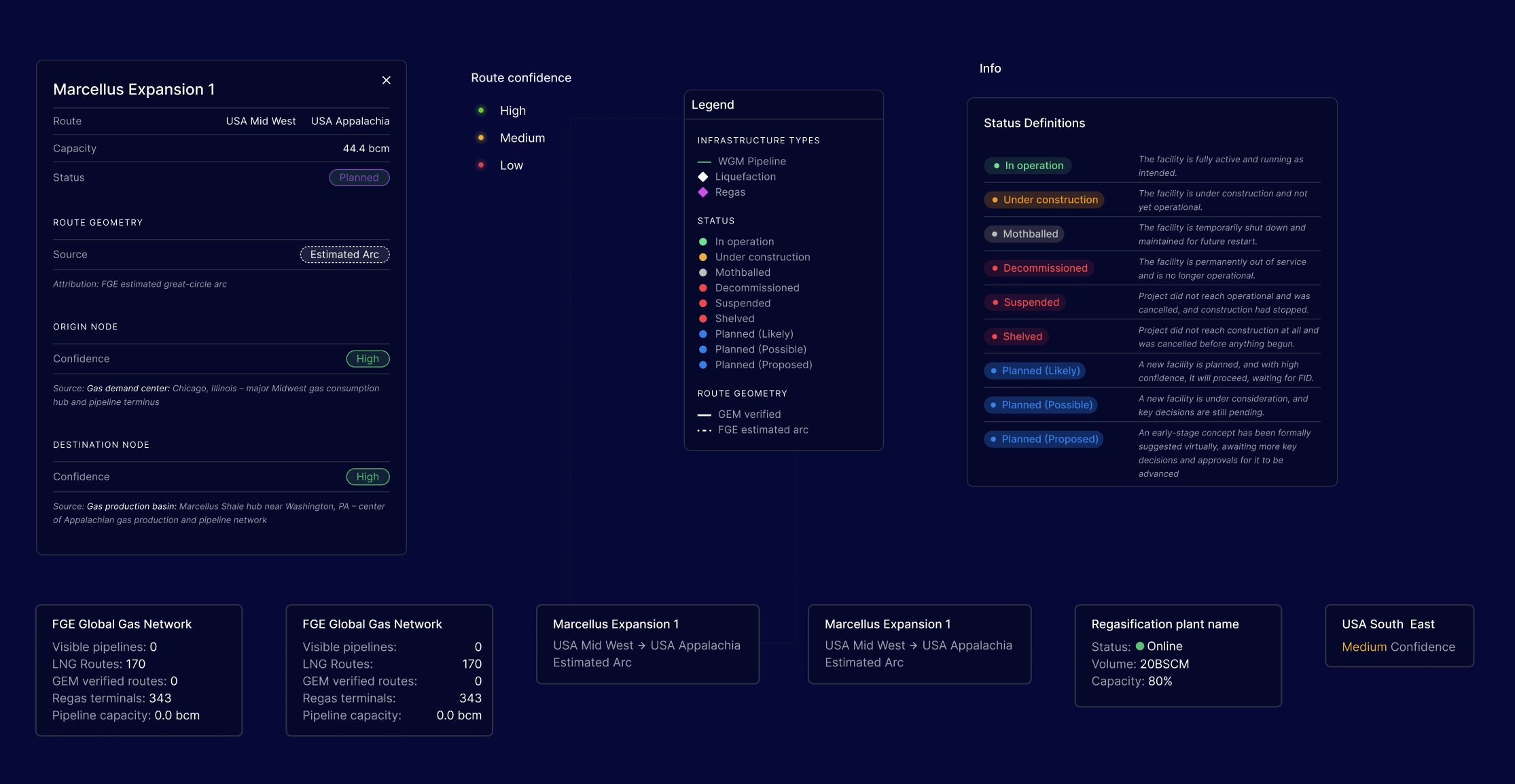Click the INFRASTRUCTURE TYPES heading in Legend

tap(758, 141)
